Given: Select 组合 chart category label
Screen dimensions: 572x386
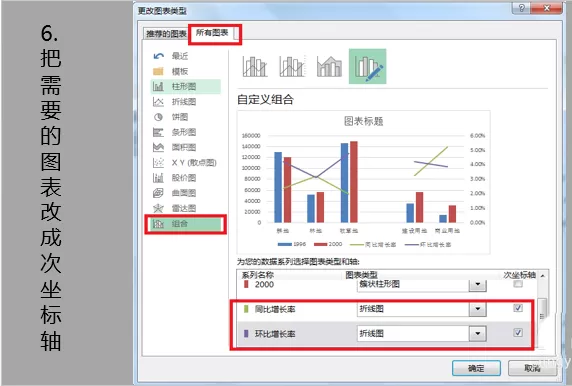Looking at the screenshot, I should pos(180,224).
